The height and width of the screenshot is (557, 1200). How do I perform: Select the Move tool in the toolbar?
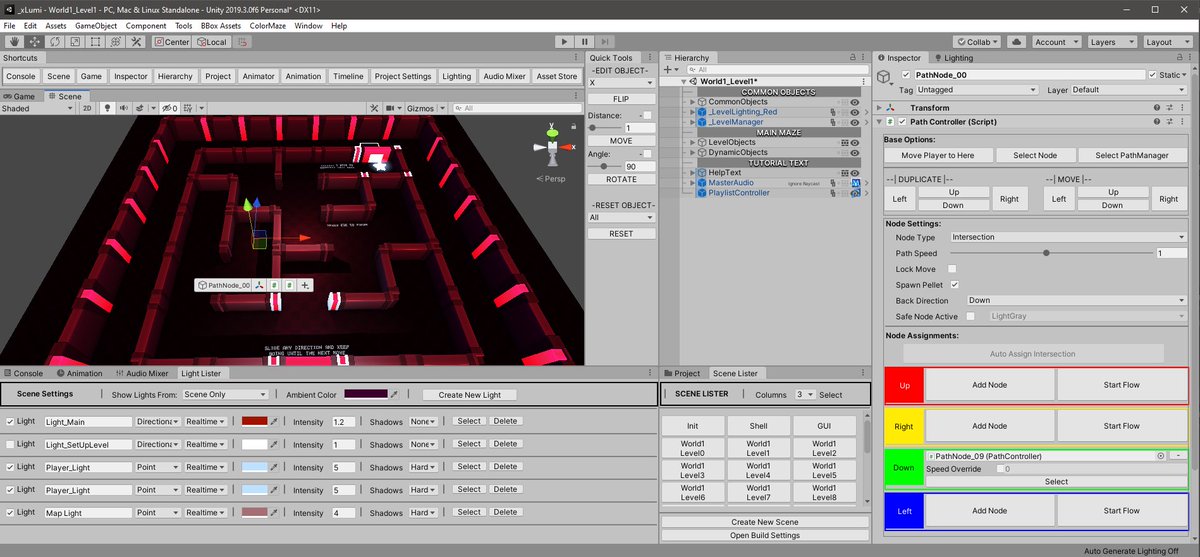(x=35, y=42)
